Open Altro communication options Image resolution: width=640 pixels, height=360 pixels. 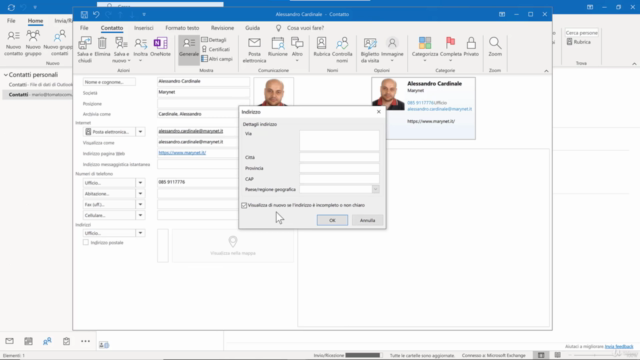(297, 49)
